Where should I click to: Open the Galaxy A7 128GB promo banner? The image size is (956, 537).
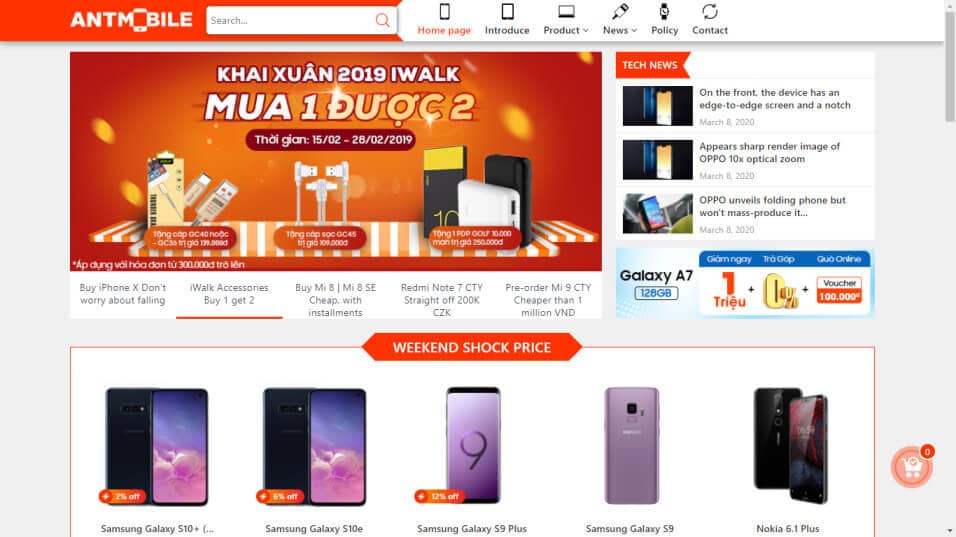coord(745,283)
